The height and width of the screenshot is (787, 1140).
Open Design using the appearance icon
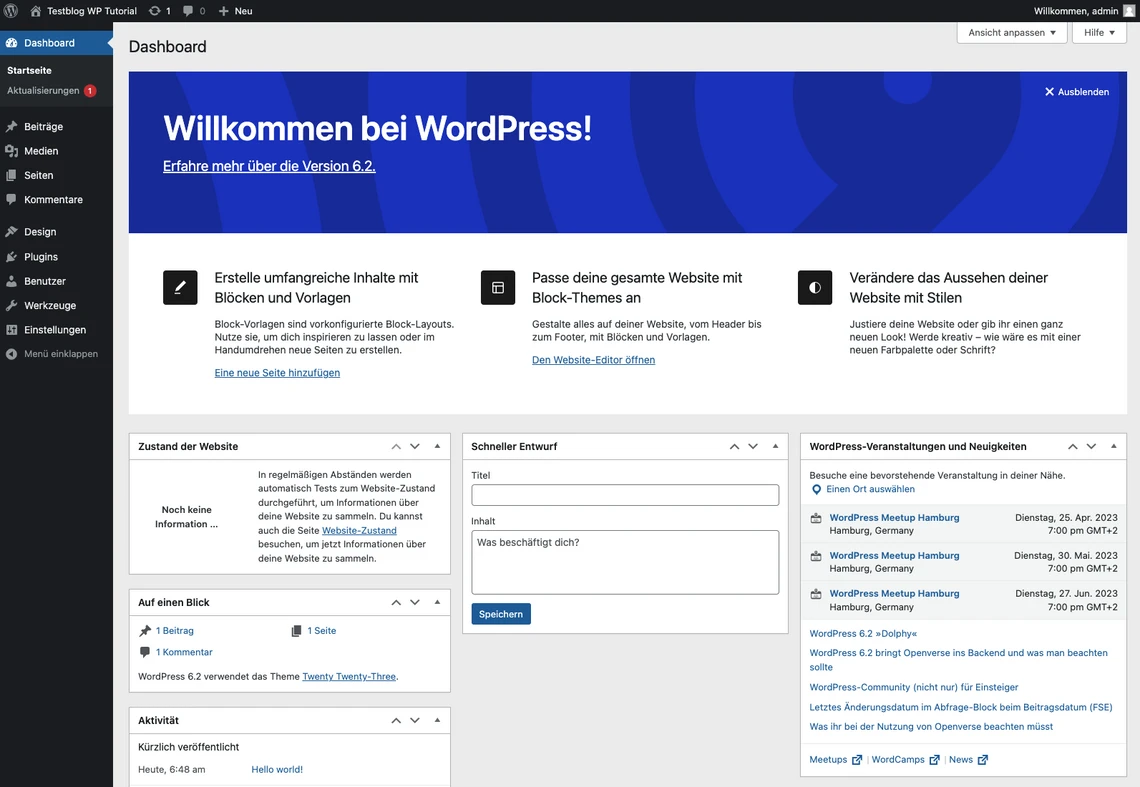coord(10,231)
